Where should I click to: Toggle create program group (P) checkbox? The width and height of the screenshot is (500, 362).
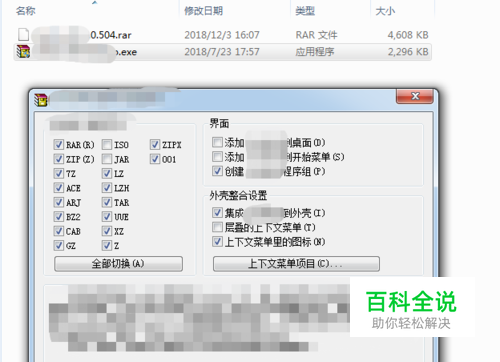[x=217, y=171]
